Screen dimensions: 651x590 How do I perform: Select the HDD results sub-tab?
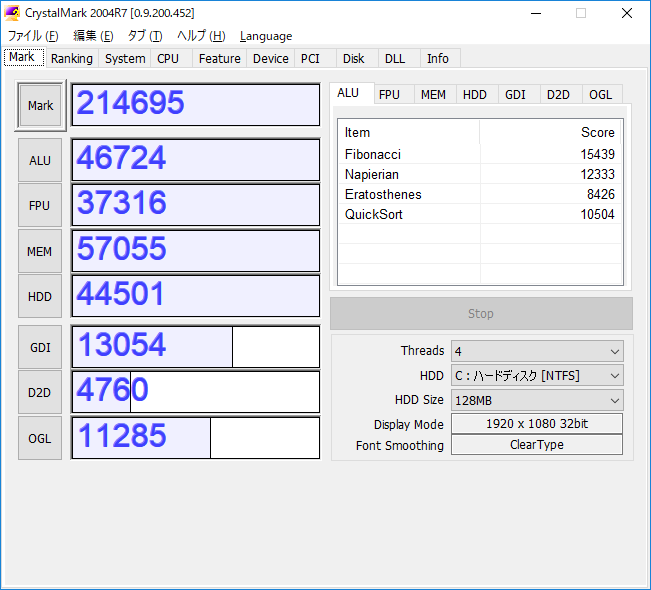[475, 95]
